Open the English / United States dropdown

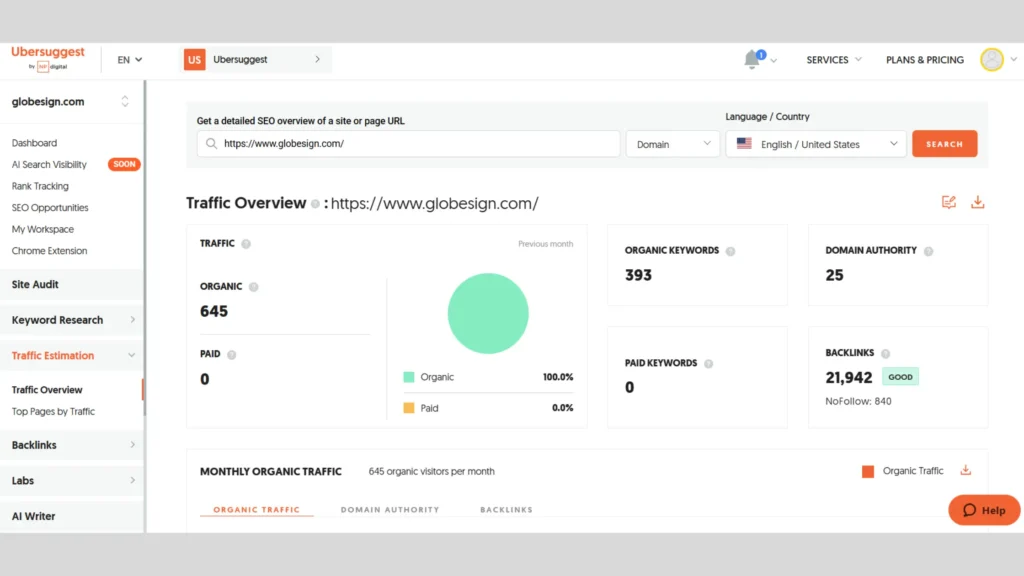click(816, 144)
